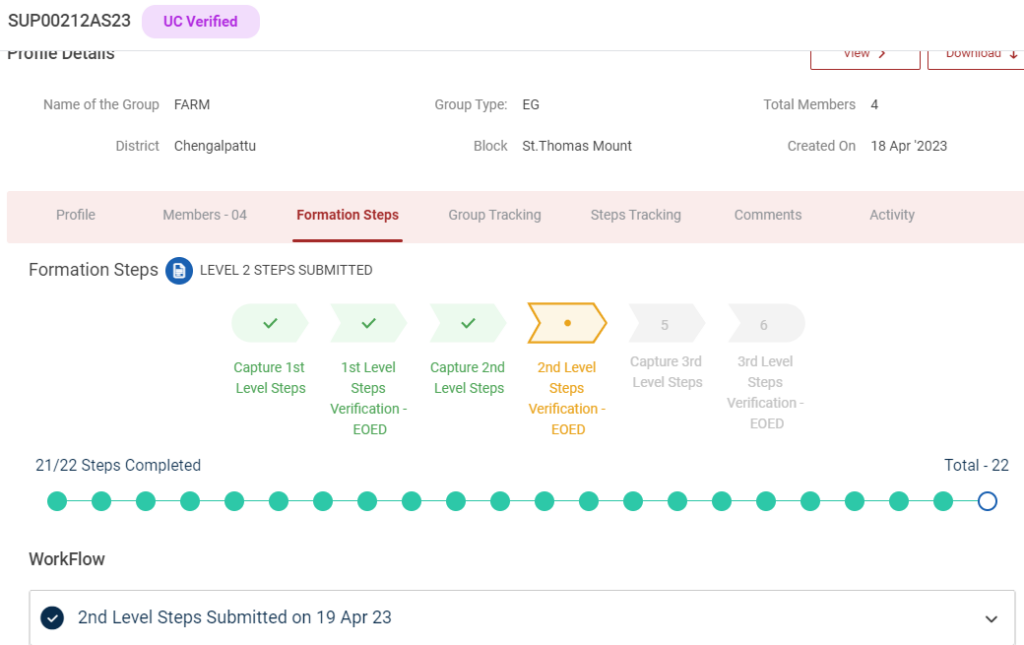The image size is (1024, 645).
Task: Select step 5 Capture 3rd Level Steps
Action: pos(665,325)
